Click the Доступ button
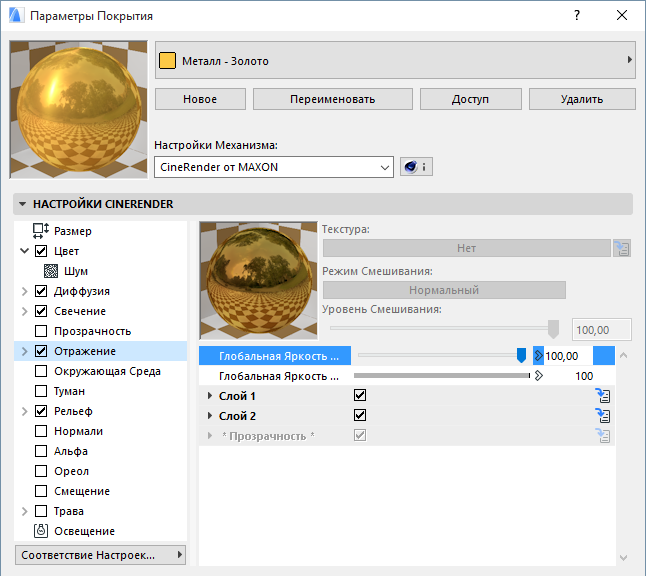This screenshot has height=576, width=646. click(470, 99)
